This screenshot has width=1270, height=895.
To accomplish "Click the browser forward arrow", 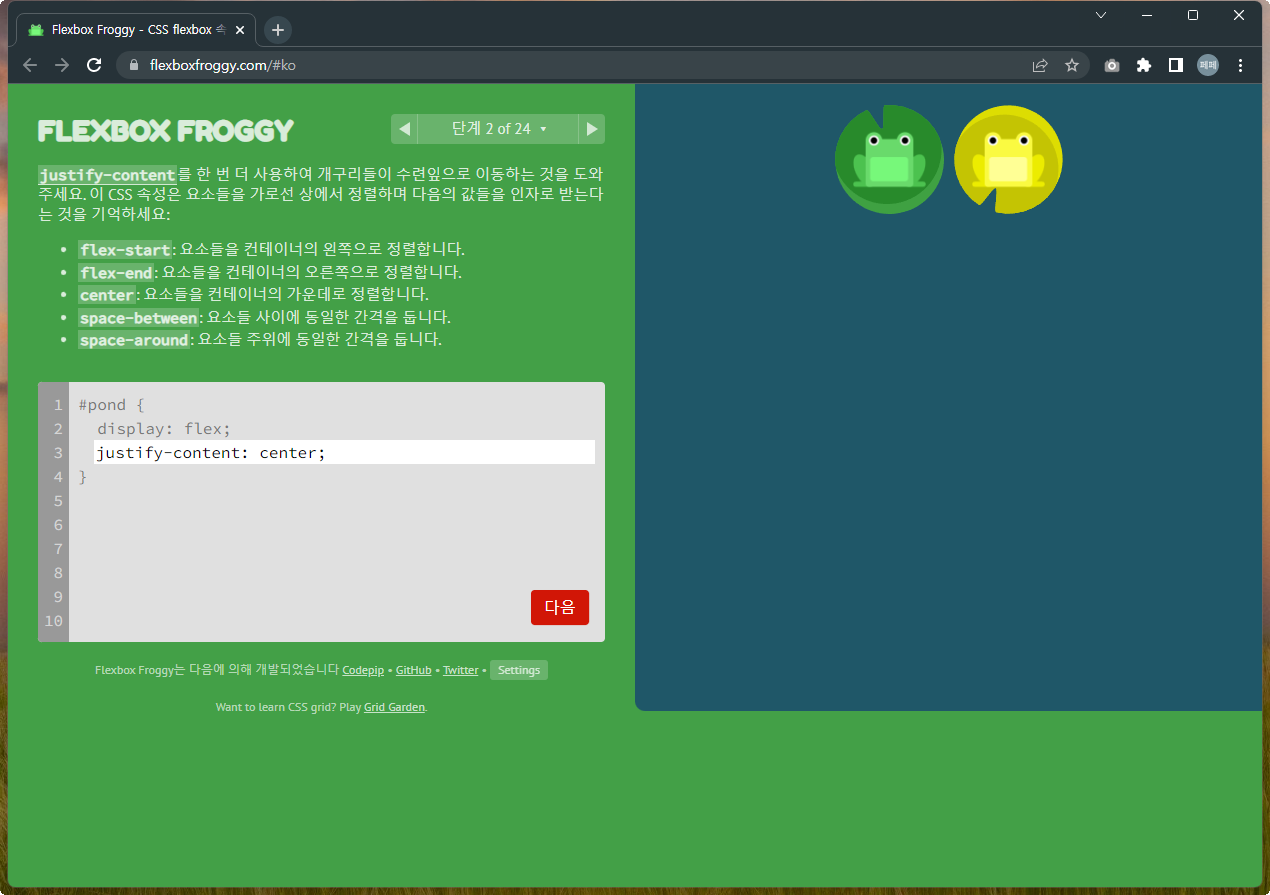I will (x=62, y=65).
